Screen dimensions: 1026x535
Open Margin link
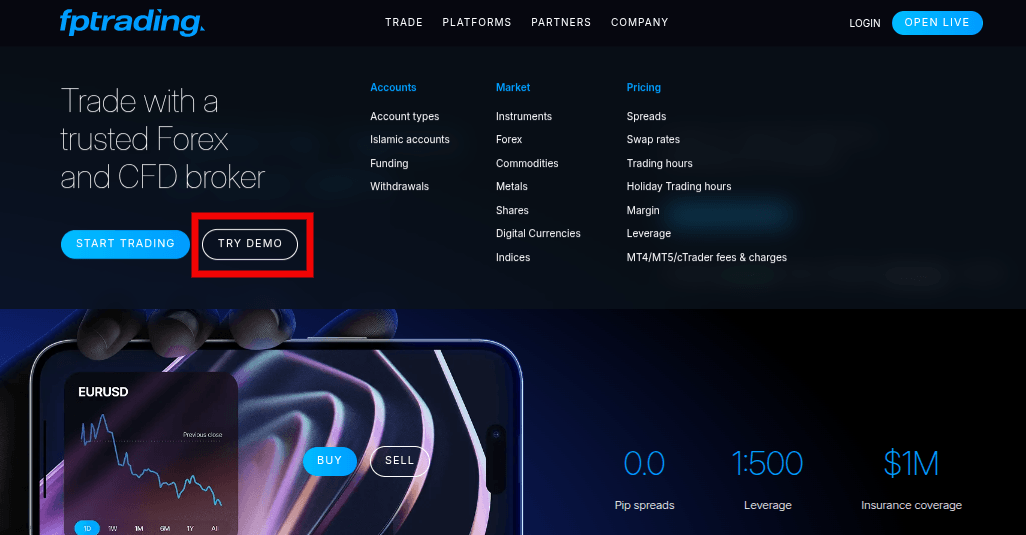pyautogui.click(x=643, y=211)
